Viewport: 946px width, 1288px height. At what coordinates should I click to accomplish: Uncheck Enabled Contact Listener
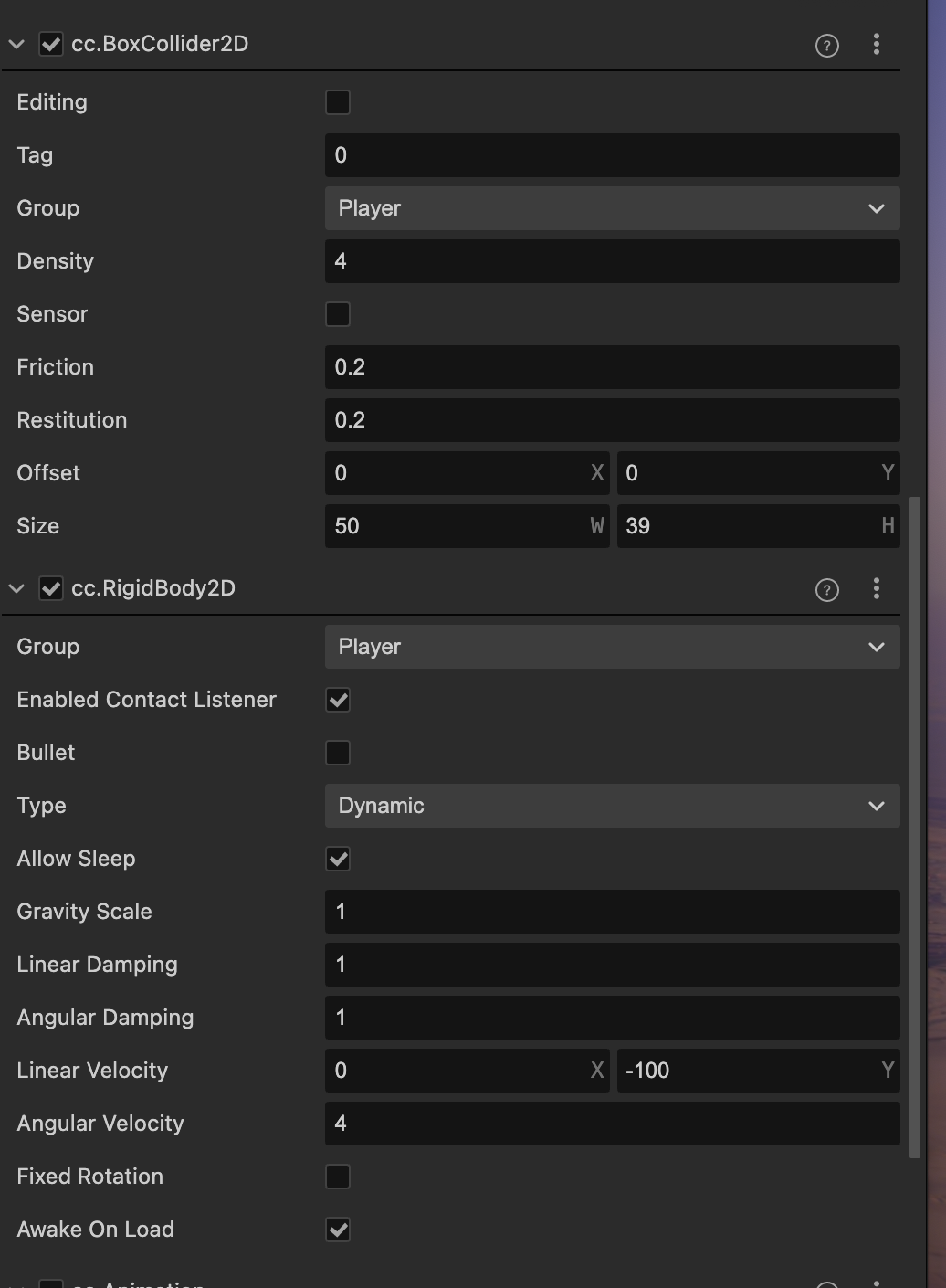[x=338, y=700]
